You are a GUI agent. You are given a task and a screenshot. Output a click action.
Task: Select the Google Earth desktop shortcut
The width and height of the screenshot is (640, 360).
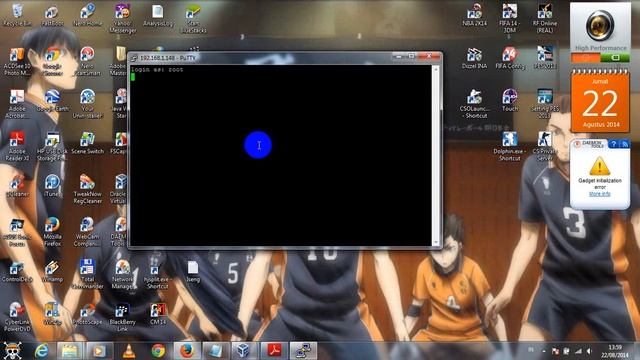[x=52, y=101]
